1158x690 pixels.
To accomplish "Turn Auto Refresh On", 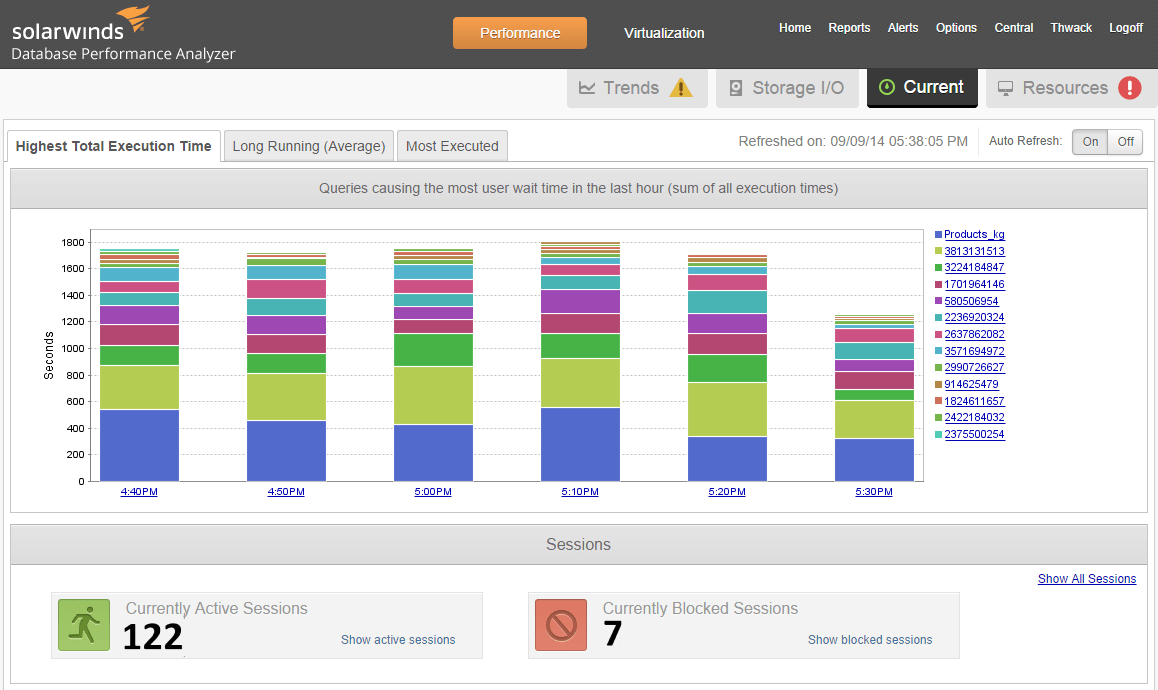I will click(x=1090, y=141).
